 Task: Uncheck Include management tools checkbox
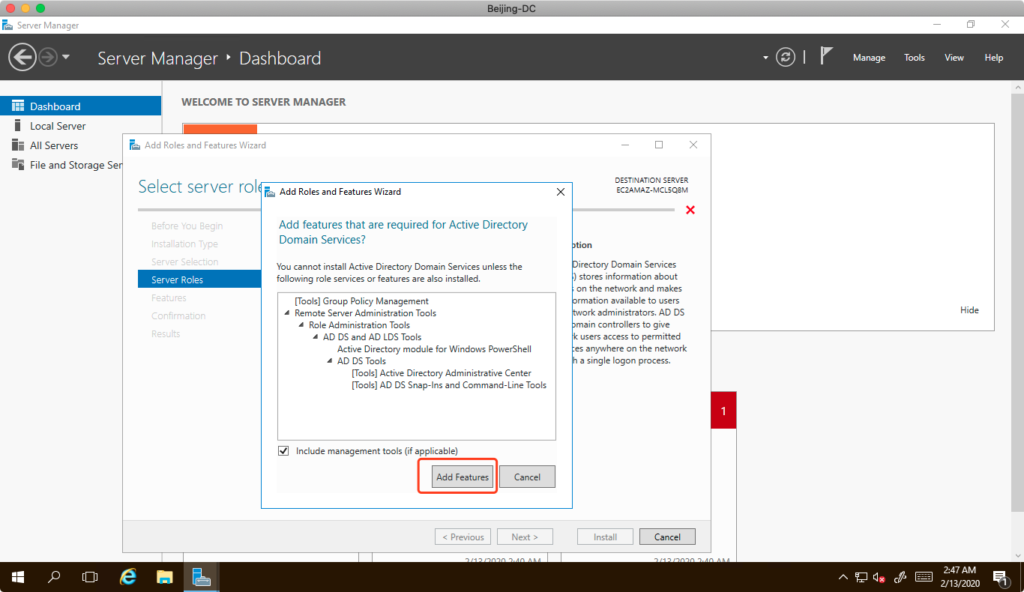point(284,451)
